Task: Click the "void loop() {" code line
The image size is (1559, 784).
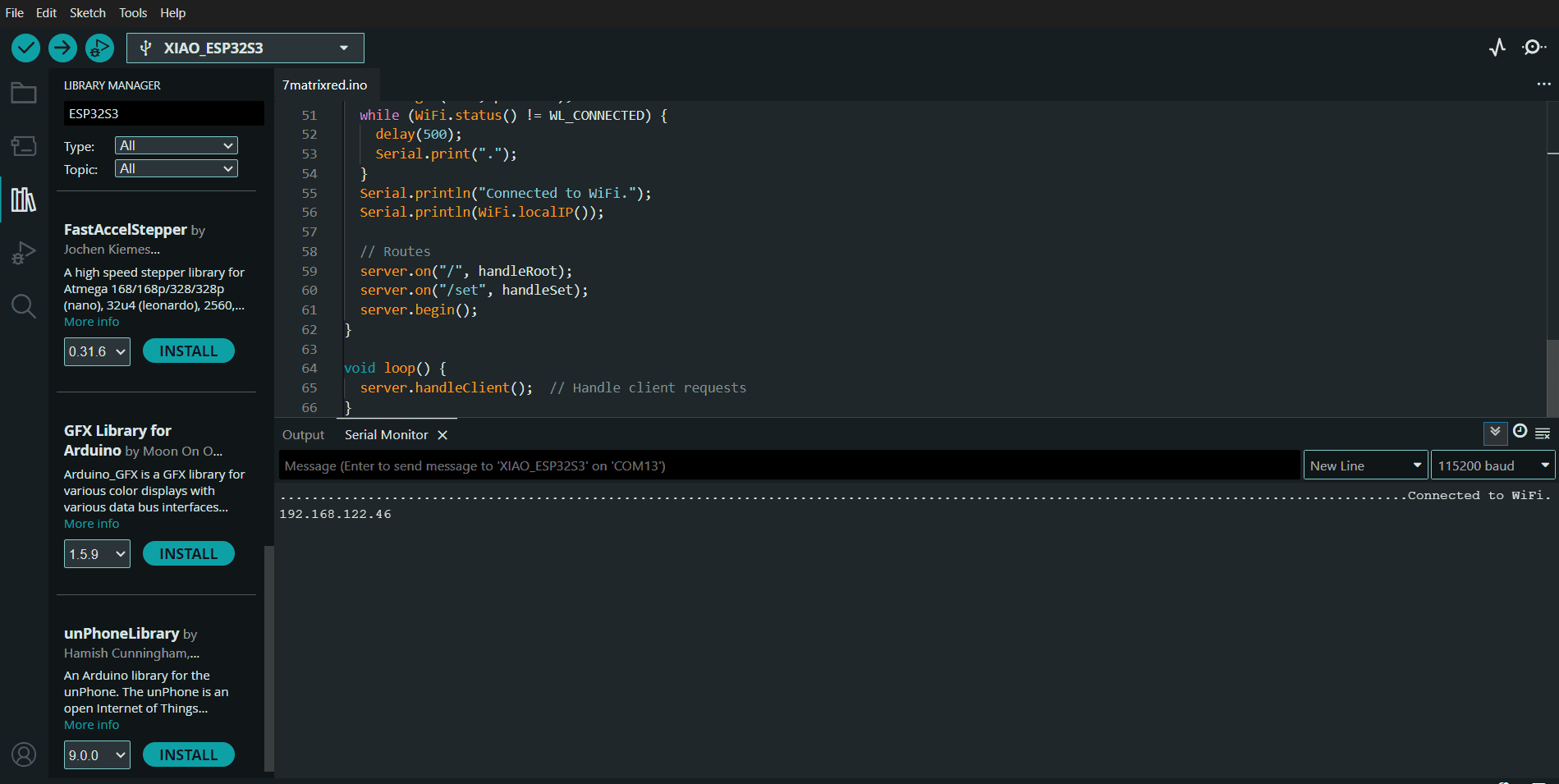Action: click(x=395, y=369)
